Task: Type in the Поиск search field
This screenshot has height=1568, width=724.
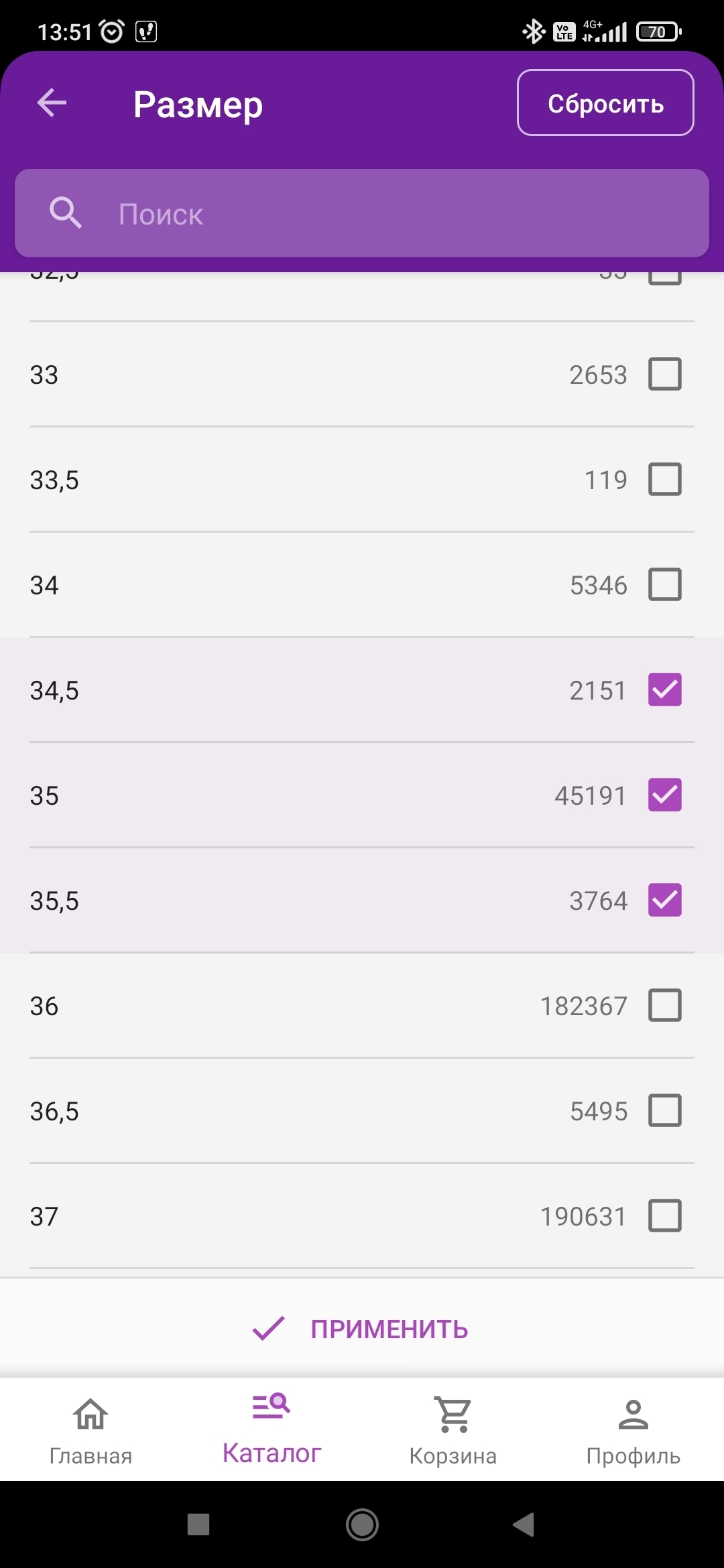Action: click(x=402, y=214)
